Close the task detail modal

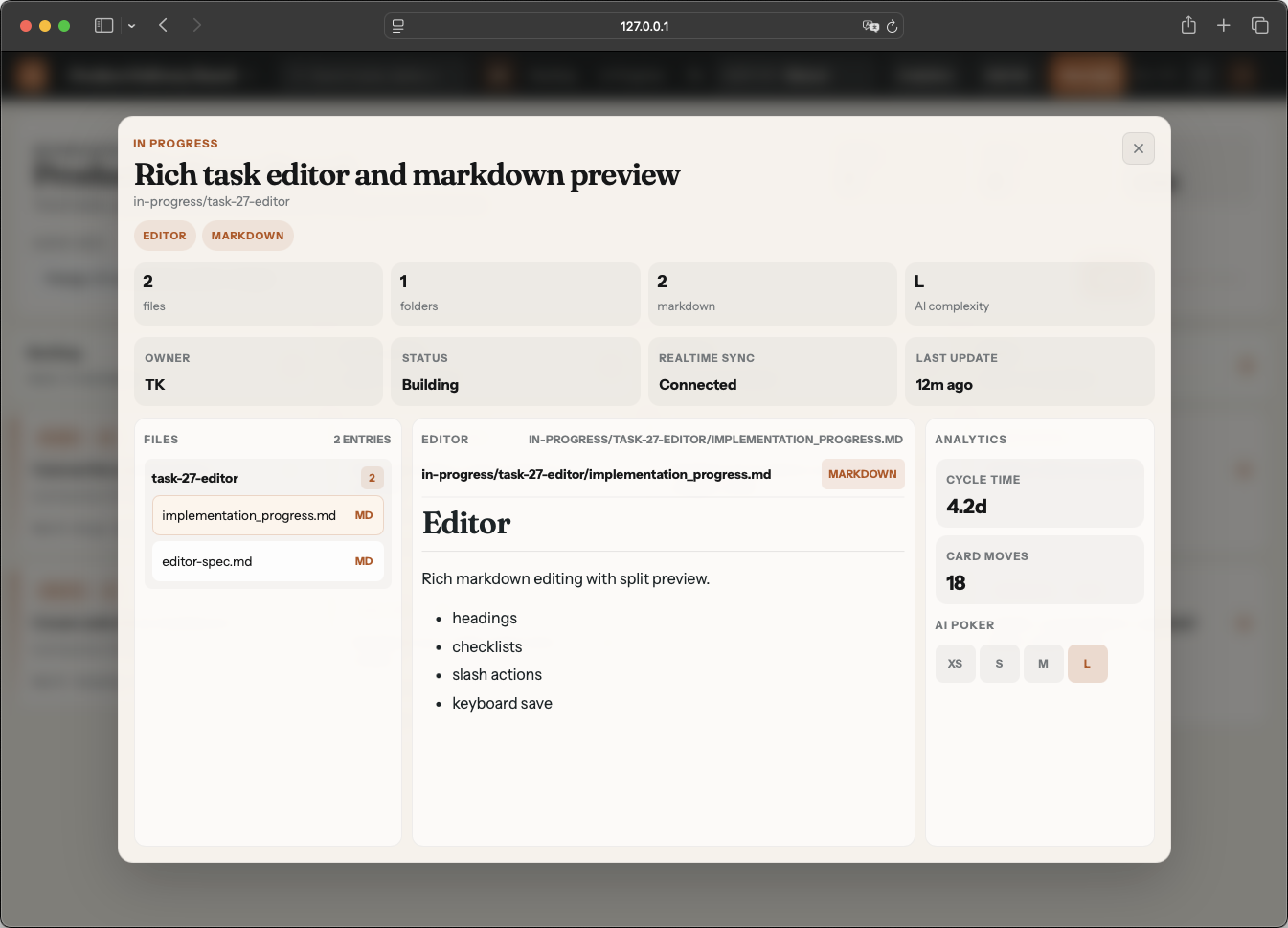pyautogui.click(x=1138, y=148)
